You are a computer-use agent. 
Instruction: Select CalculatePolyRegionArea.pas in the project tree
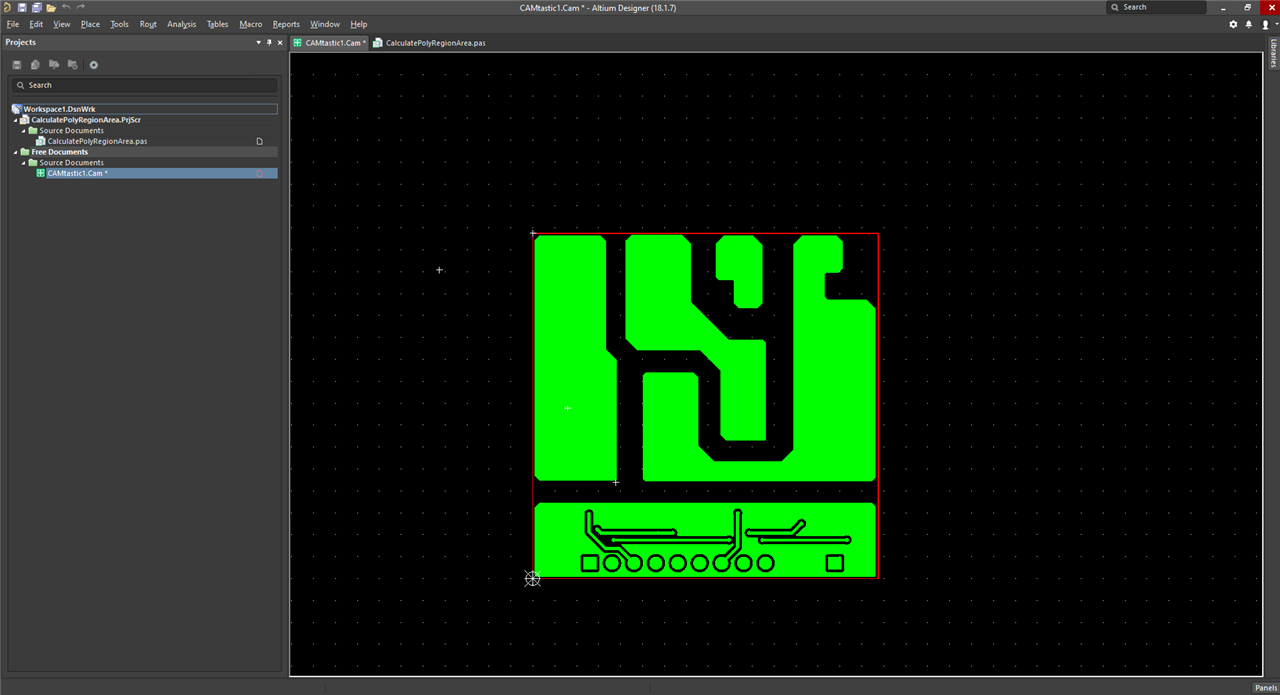click(97, 141)
